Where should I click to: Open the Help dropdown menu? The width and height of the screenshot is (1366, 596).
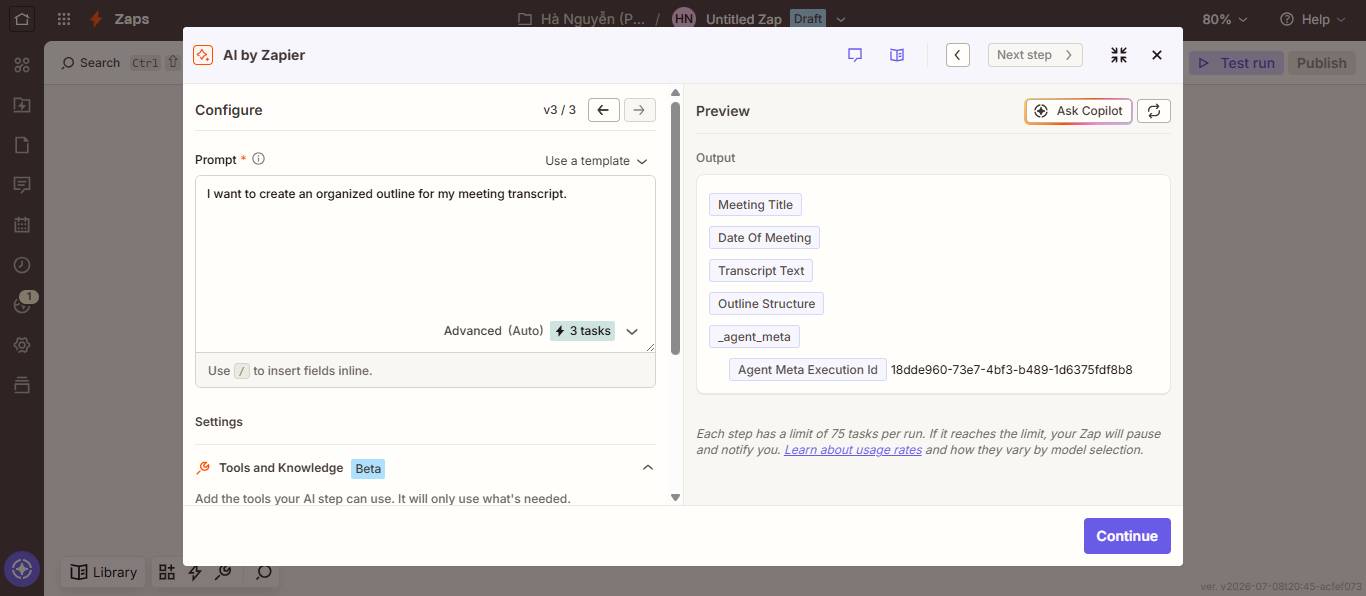click(1313, 19)
